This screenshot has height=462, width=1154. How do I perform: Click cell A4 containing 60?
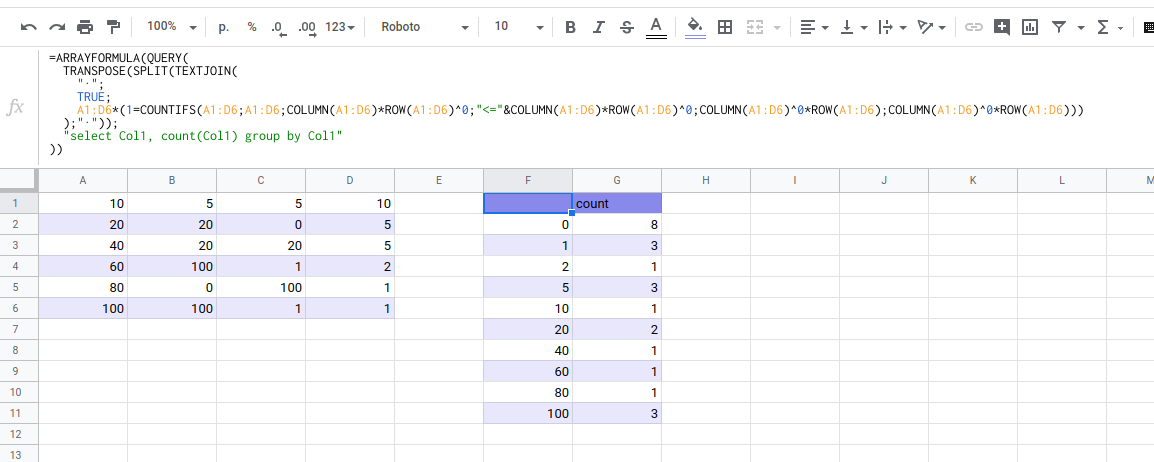coord(82,266)
